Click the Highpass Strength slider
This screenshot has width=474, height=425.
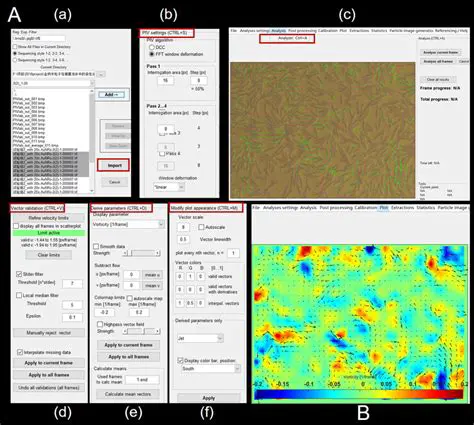tap(142, 331)
